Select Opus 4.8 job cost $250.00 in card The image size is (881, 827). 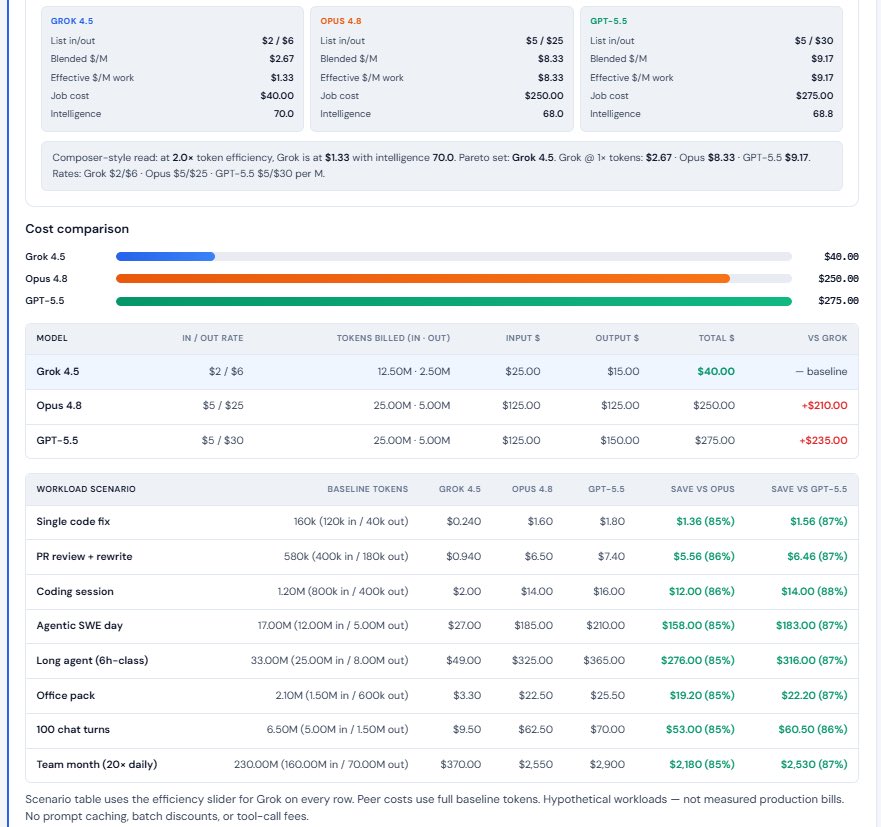(x=544, y=96)
